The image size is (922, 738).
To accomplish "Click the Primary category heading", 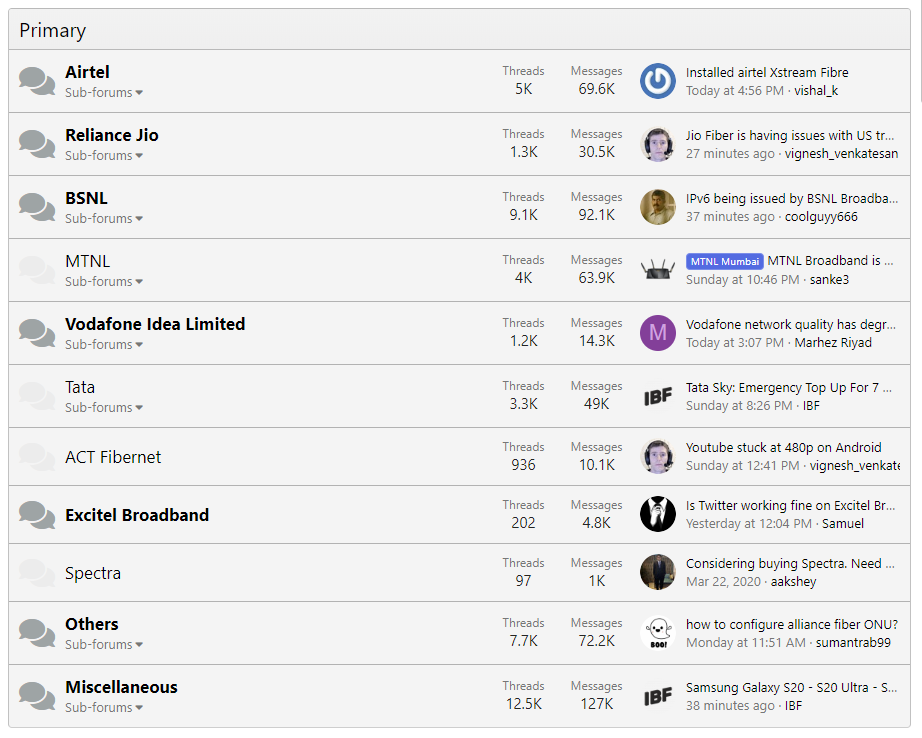I will point(53,30).
